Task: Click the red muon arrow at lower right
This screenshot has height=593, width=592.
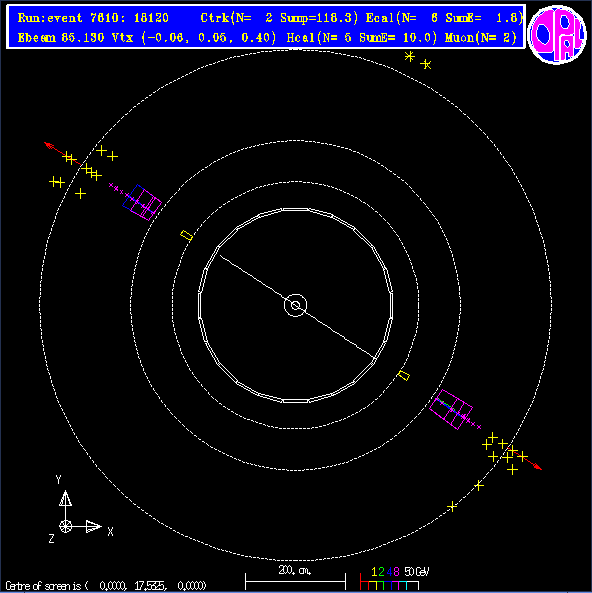Action: pos(527,460)
